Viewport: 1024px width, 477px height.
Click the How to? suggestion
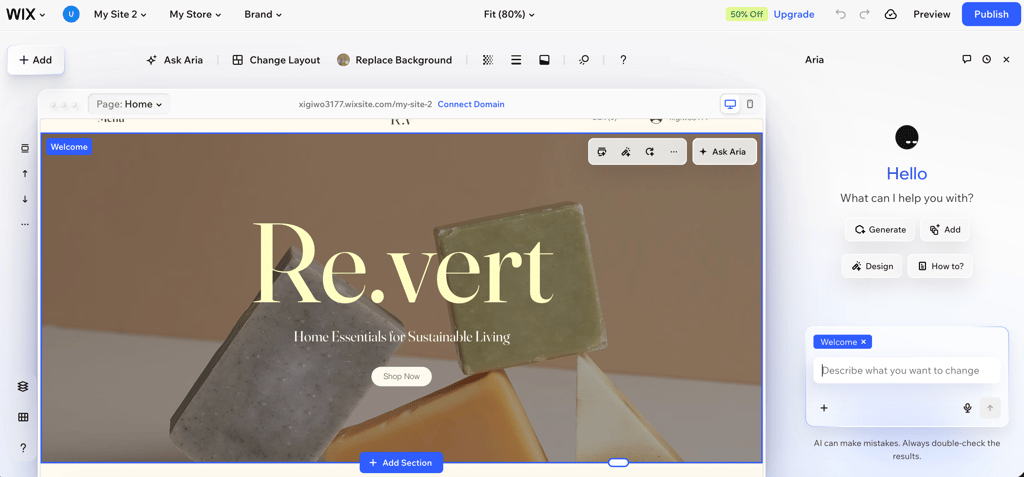point(940,267)
